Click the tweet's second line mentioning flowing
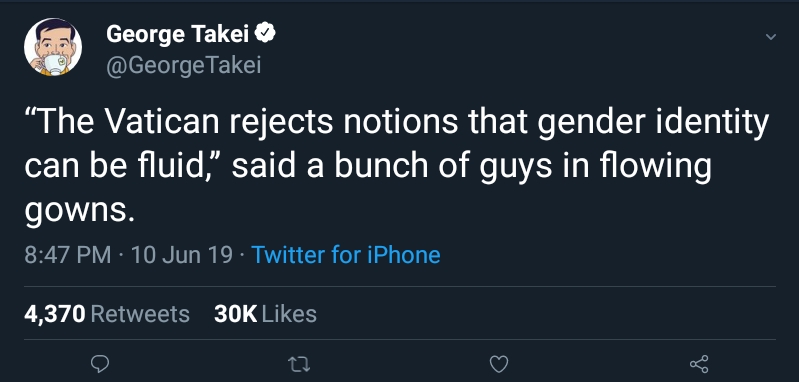Viewport: 799px width, 382px height. point(367,168)
